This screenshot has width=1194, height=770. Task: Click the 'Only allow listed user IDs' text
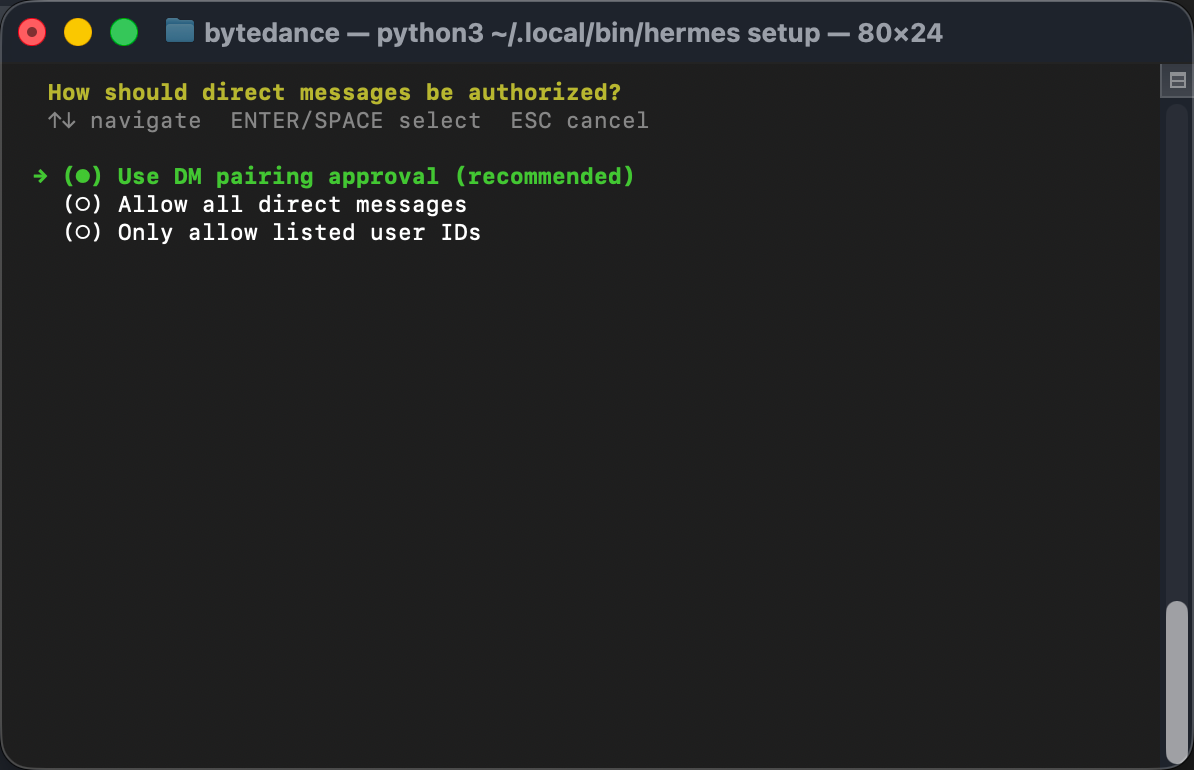pyautogui.click(x=299, y=233)
